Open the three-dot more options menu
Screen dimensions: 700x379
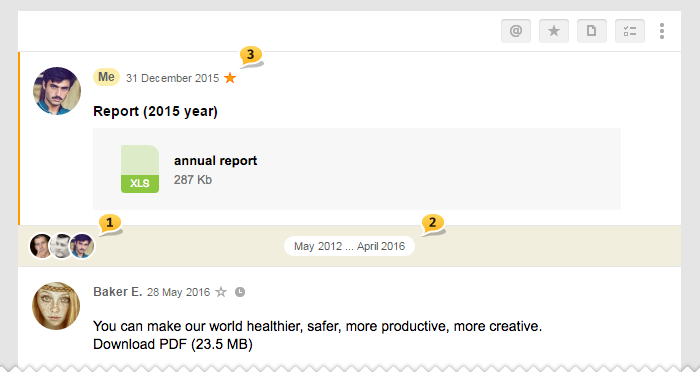point(662,31)
